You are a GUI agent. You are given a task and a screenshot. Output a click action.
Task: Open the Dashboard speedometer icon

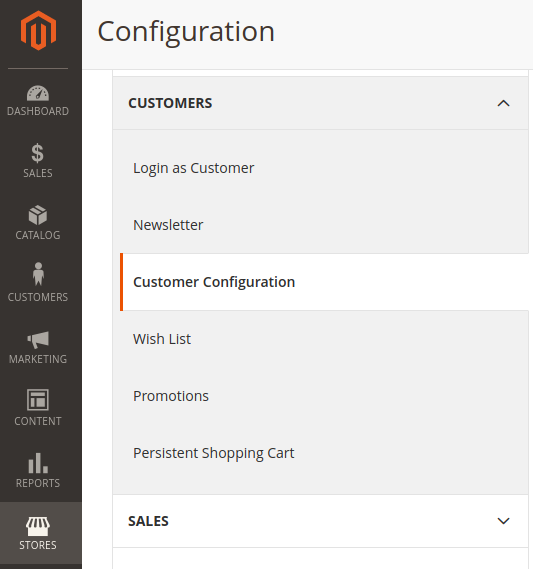click(38, 93)
